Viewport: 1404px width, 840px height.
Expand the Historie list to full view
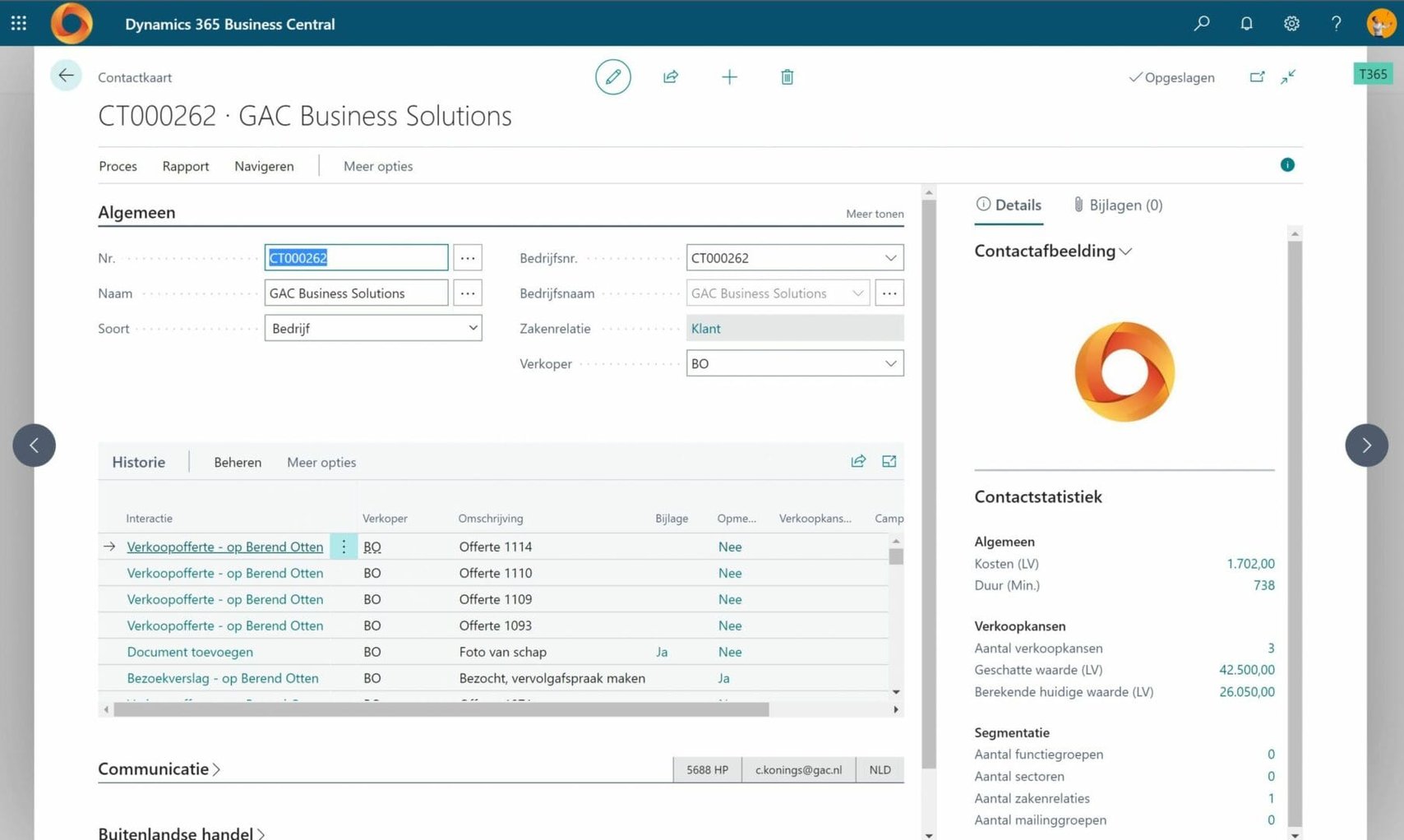pos(889,461)
